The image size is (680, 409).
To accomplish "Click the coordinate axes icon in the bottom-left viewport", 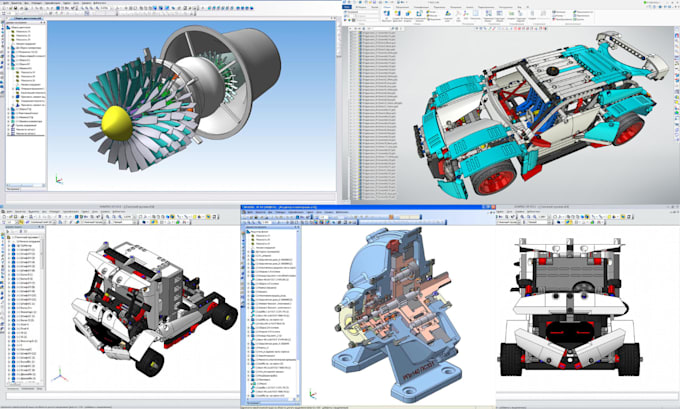I will [x=60, y=375].
